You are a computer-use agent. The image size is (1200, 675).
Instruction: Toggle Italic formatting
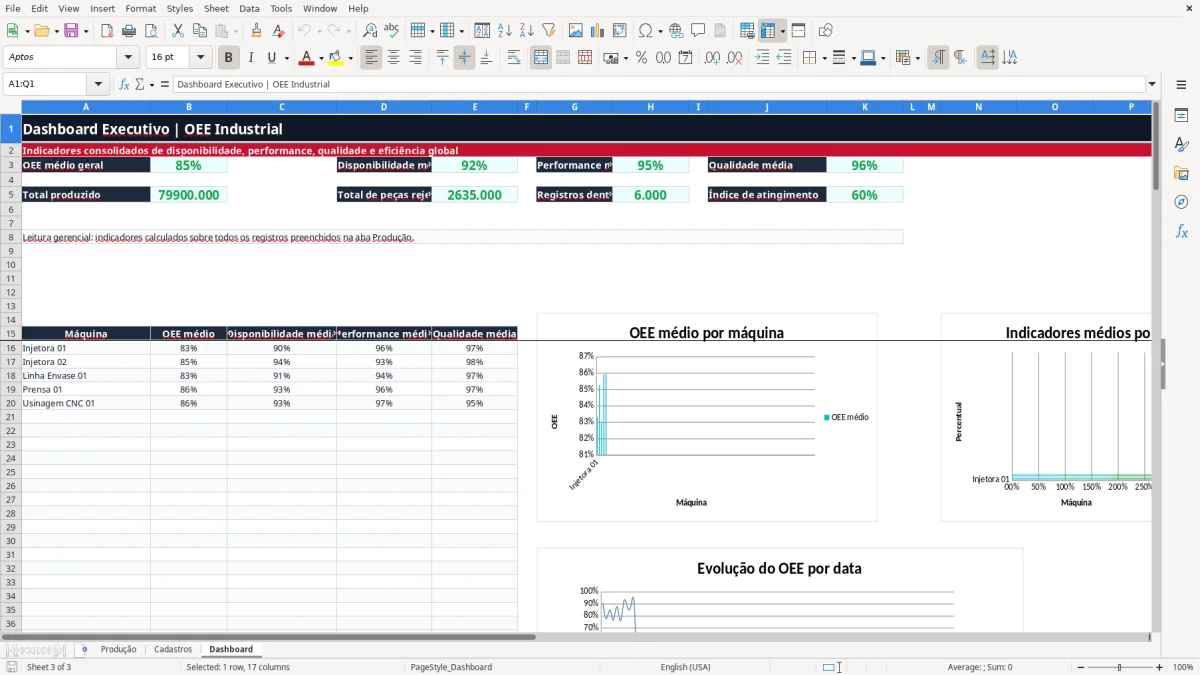tap(251, 58)
